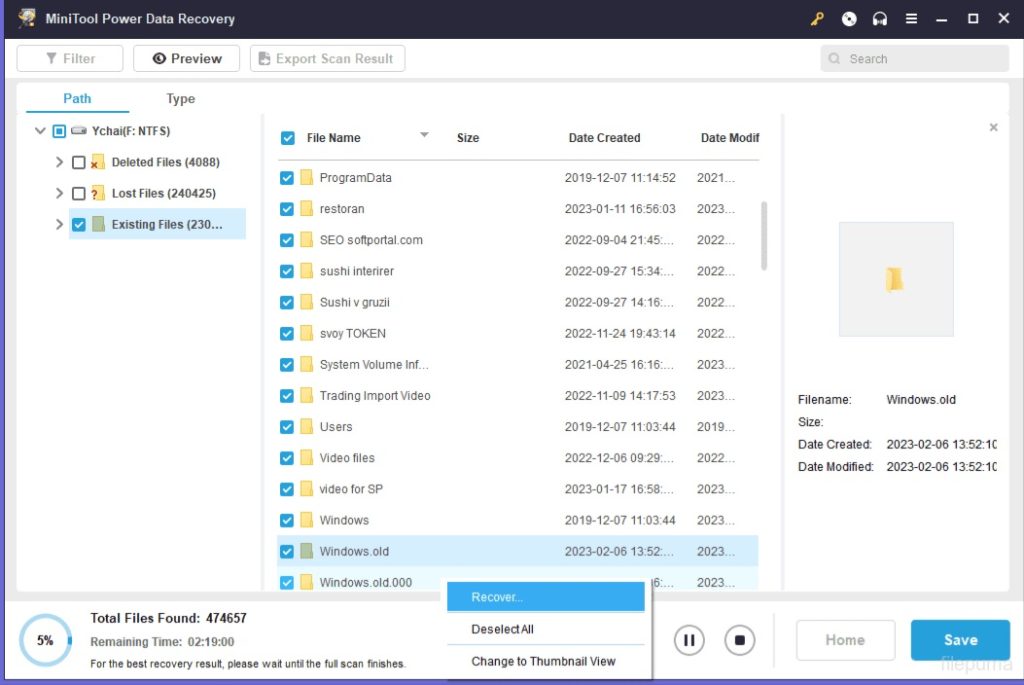1024x685 pixels.
Task: Stop the scan
Action: (x=740, y=640)
